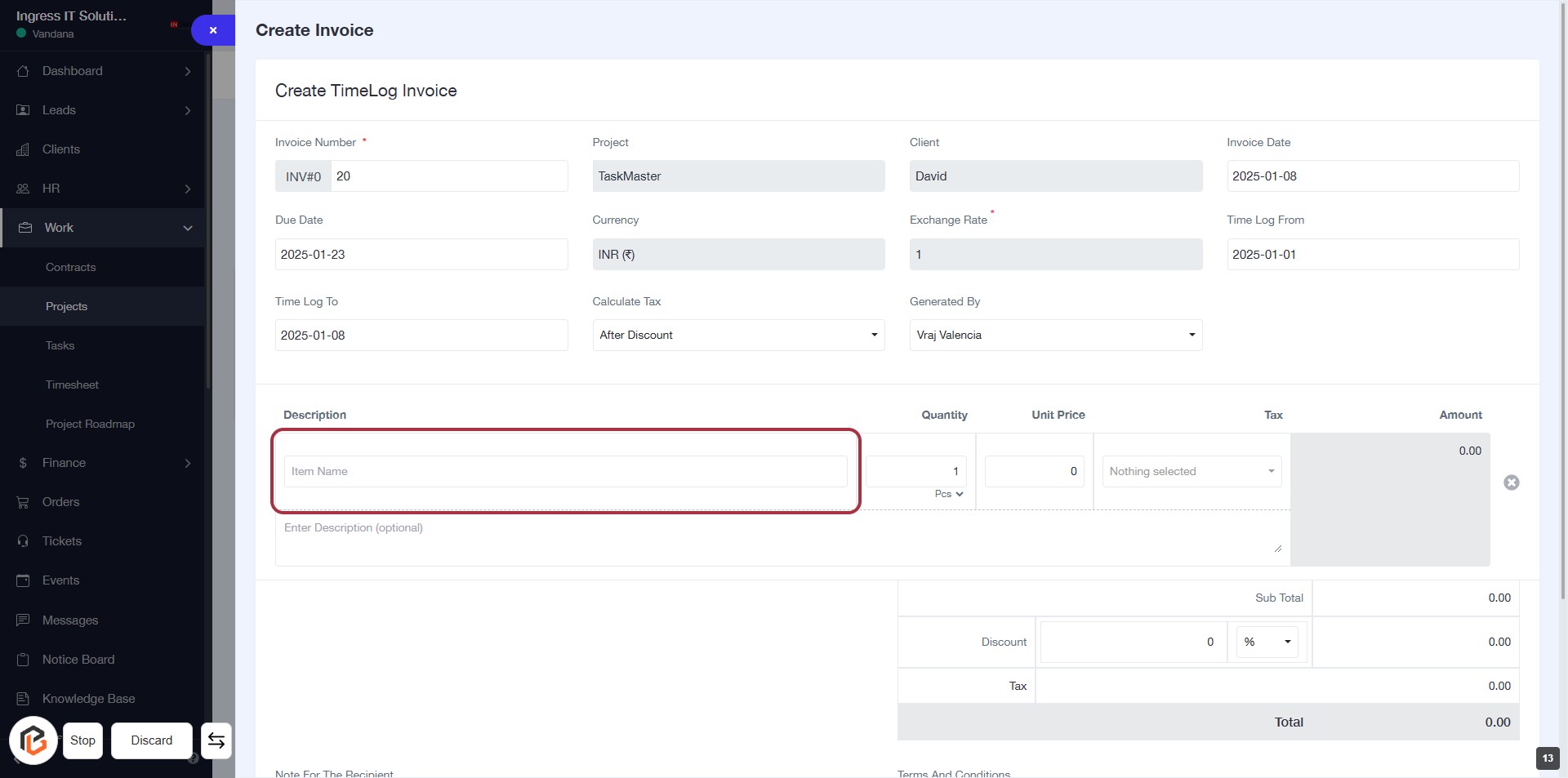Open the Tax 'Nothing selected' dropdown
Screen dimensions: 1568x778
point(1191,471)
